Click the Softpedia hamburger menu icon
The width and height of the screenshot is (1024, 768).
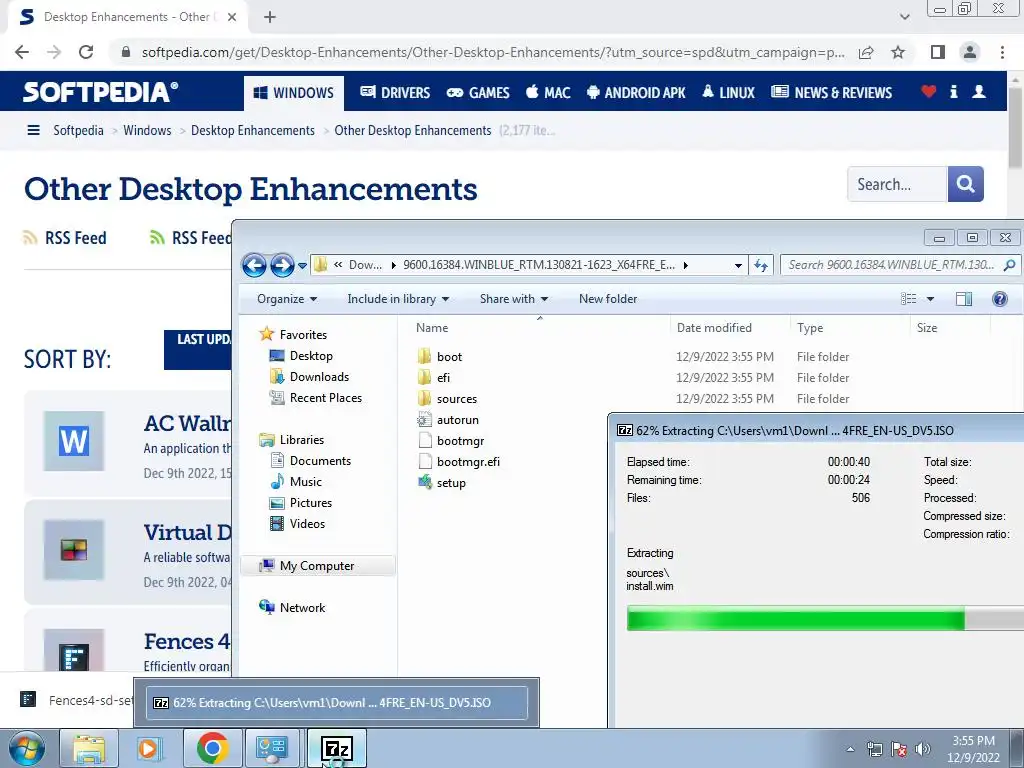(33, 131)
